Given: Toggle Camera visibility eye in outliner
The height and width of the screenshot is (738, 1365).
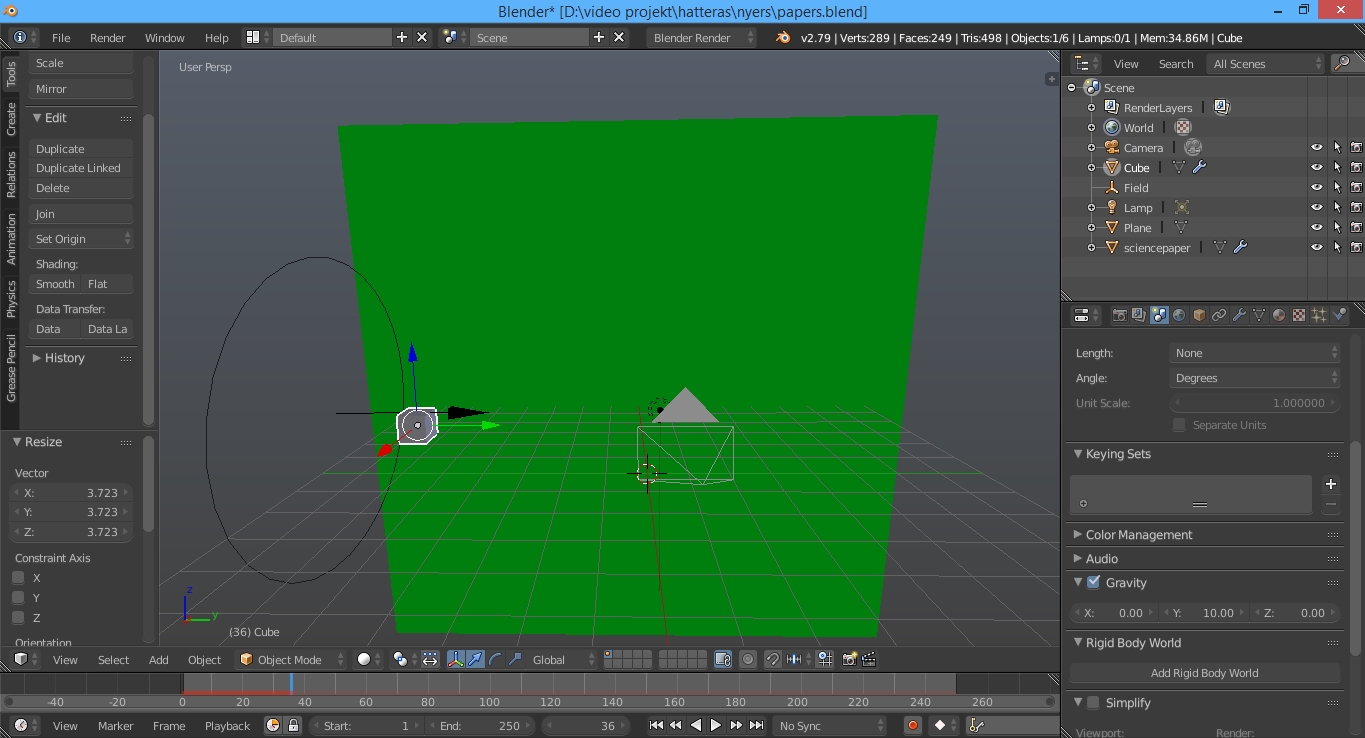Looking at the screenshot, I should click(x=1317, y=147).
